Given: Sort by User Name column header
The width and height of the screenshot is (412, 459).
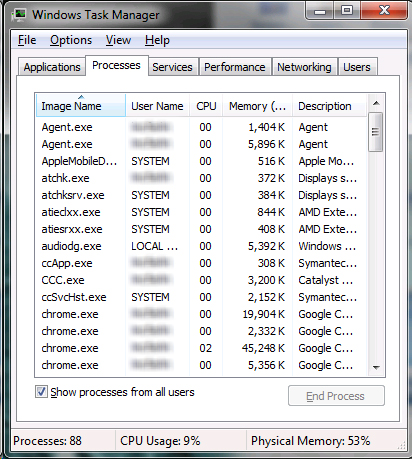Looking at the screenshot, I should click(x=157, y=106).
